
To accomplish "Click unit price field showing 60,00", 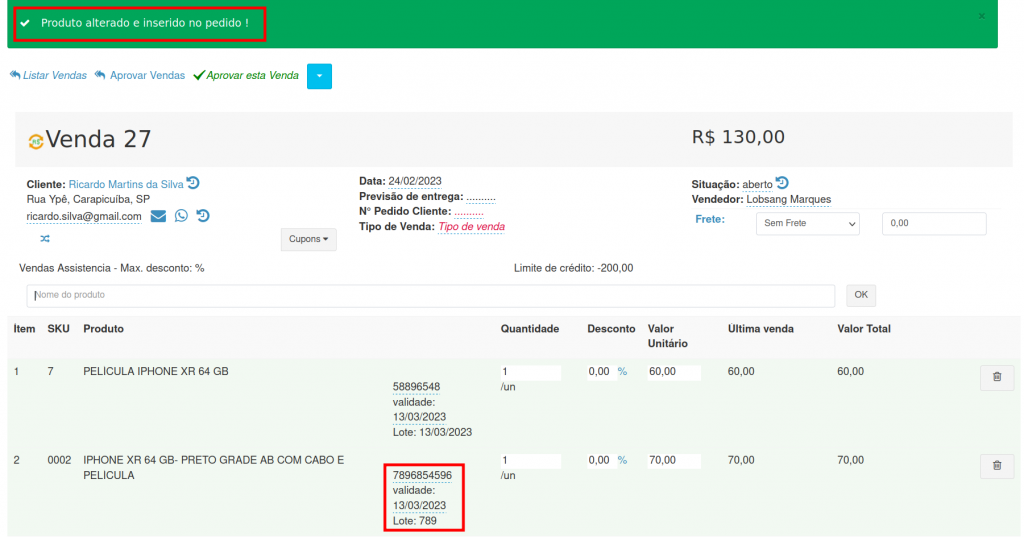I will coord(673,372).
